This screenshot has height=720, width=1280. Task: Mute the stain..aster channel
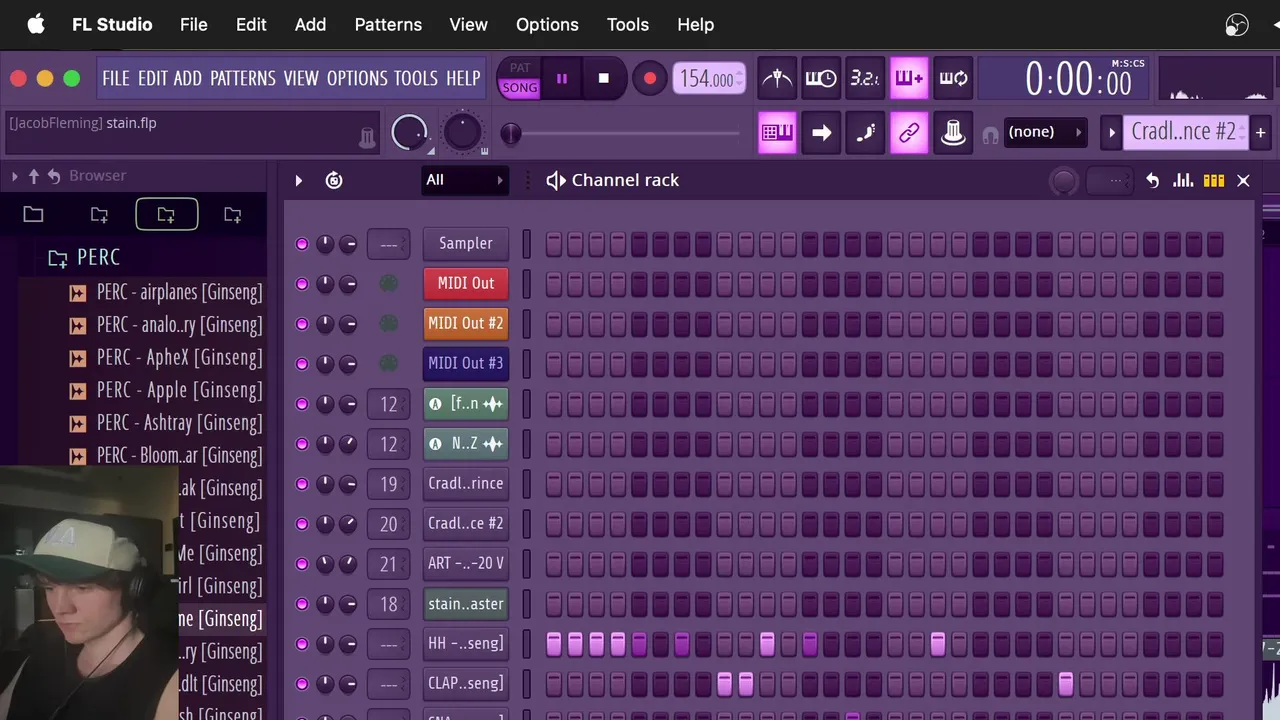pos(302,604)
